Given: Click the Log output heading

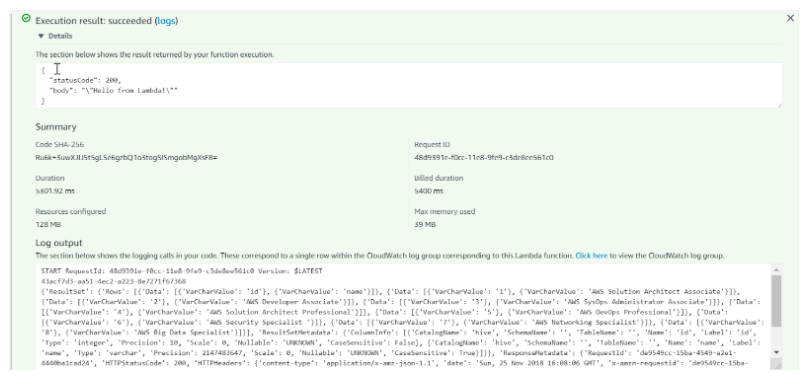Looking at the screenshot, I should pyautogui.click(x=59, y=243).
